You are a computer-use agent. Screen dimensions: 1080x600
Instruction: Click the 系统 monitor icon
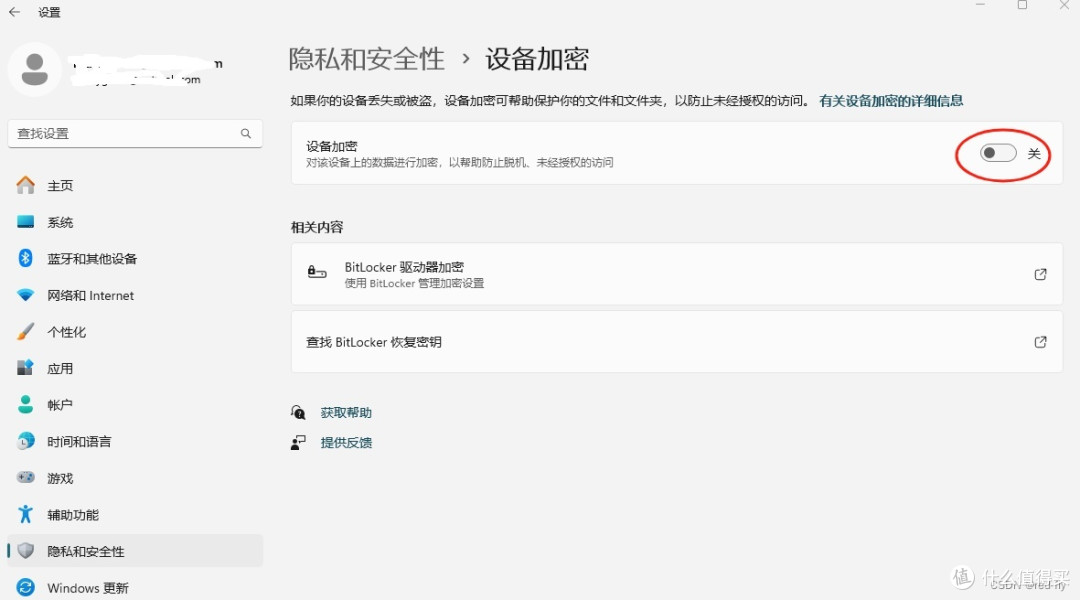click(25, 222)
